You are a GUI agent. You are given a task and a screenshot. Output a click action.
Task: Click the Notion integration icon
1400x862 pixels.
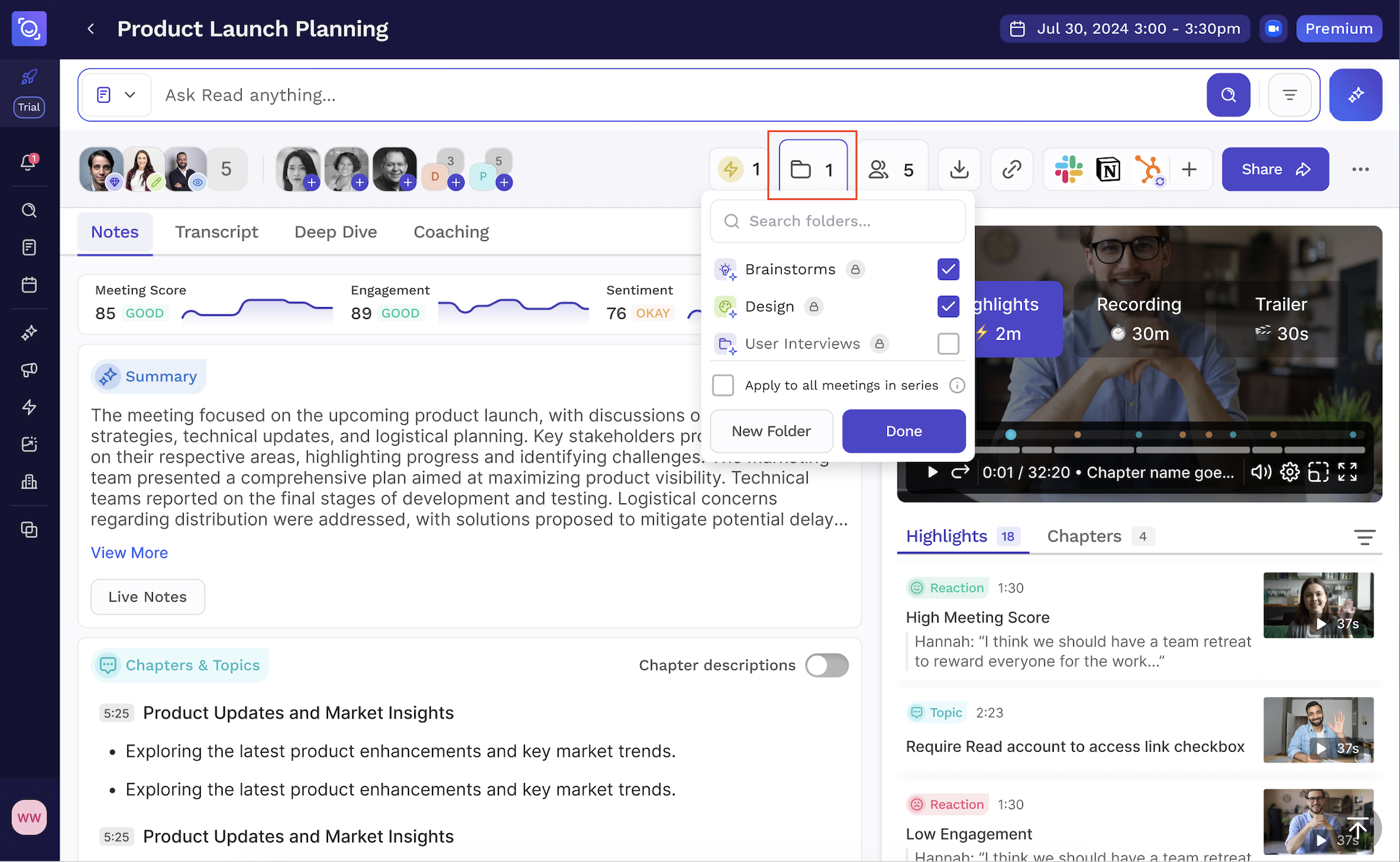coord(1108,169)
